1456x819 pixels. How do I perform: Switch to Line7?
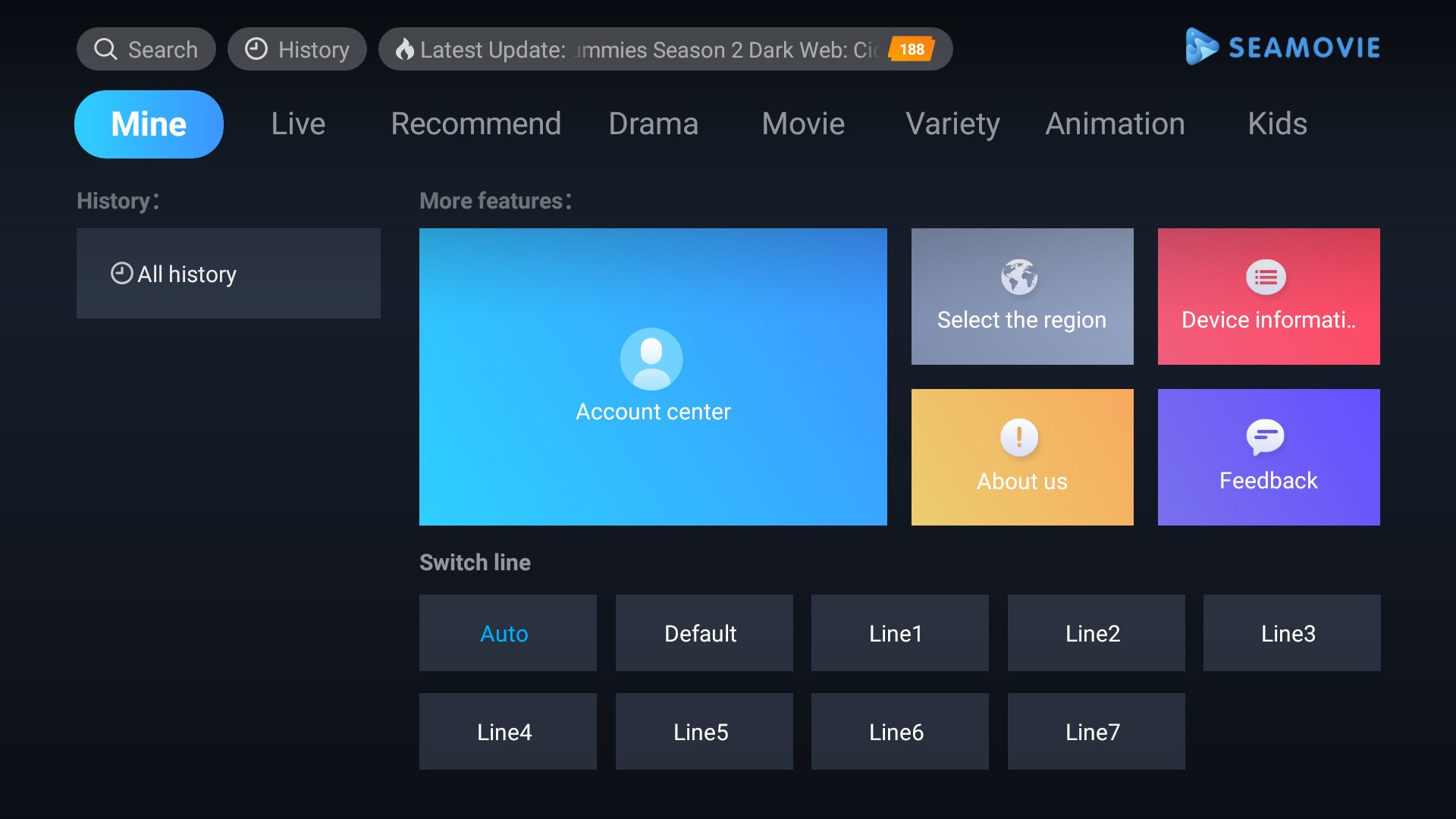tap(1097, 732)
